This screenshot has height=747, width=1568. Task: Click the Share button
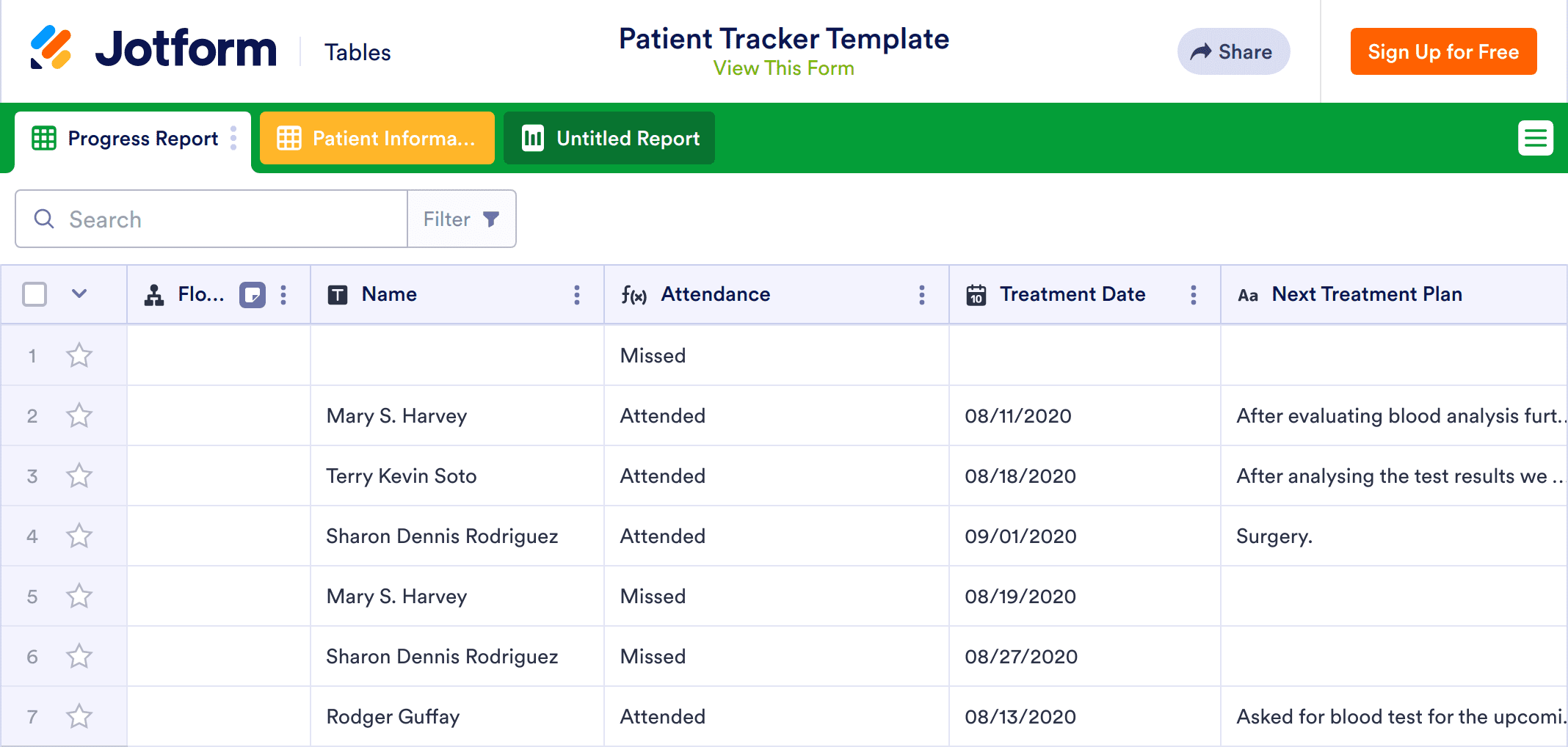point(1233,51)
